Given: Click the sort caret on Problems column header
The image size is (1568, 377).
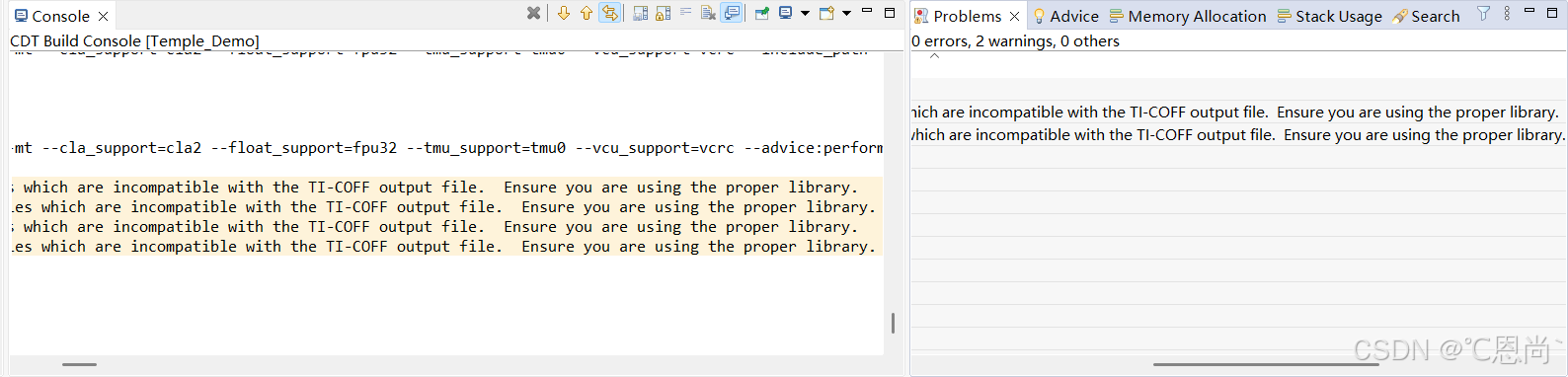Looking at the screenshot, I should coord(934,56).
